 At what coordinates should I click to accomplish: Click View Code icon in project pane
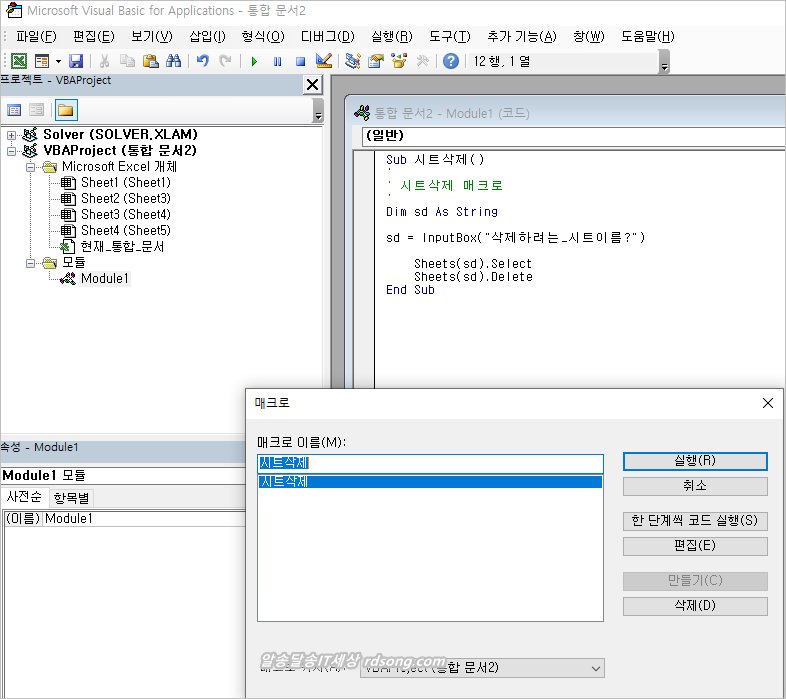(15, 110)
